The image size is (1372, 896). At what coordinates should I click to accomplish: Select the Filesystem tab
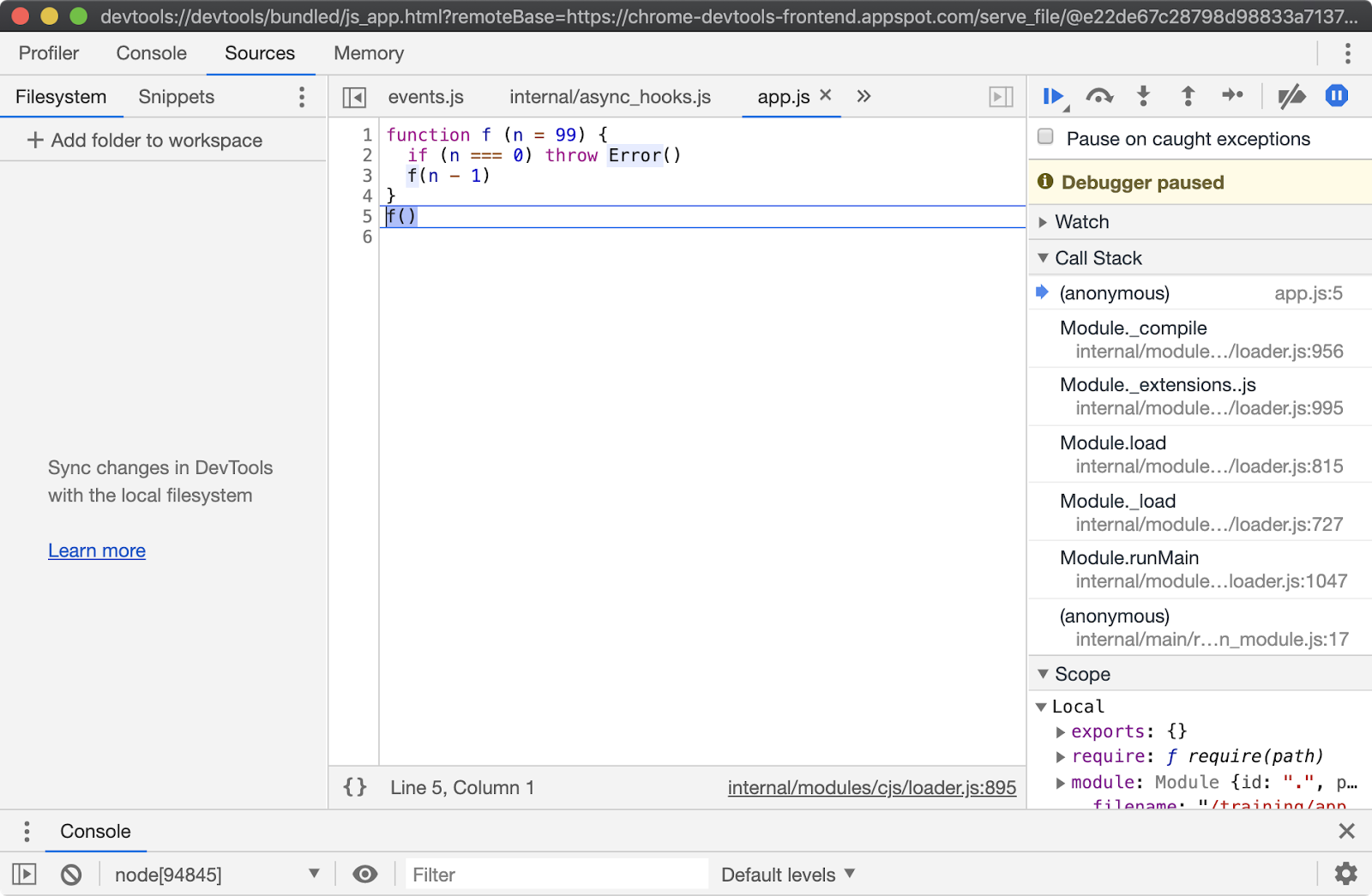[x=61, y=97]
